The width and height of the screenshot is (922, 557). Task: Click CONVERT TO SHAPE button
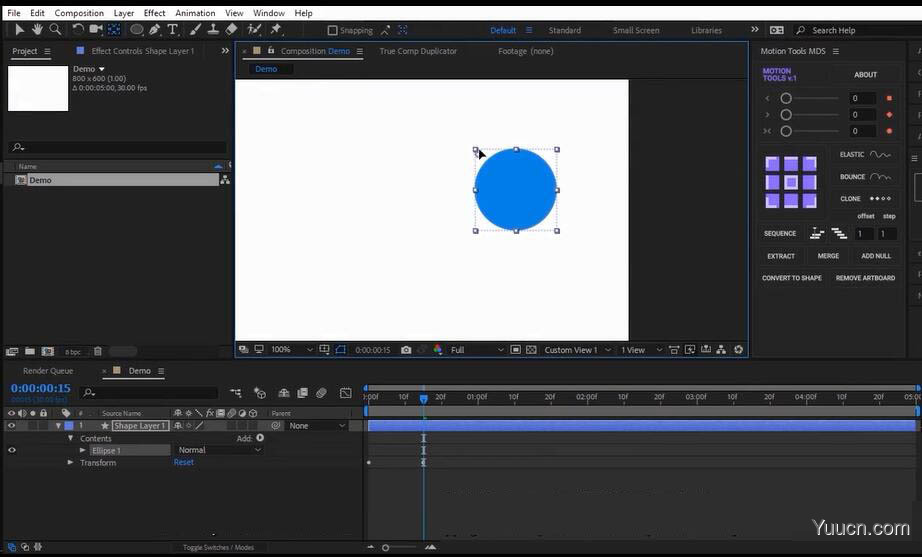coord(791,278)
